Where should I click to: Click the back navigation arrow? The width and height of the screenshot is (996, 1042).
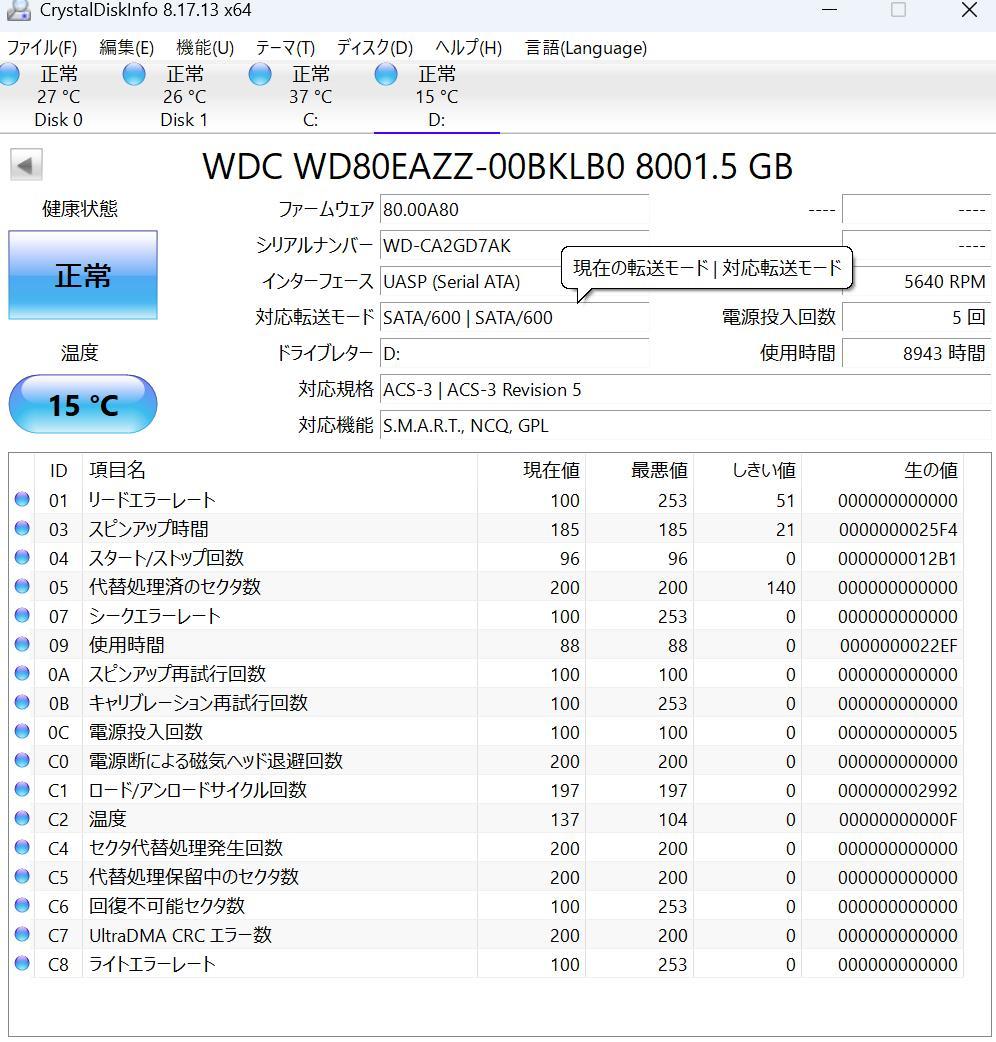coord(24,165)
